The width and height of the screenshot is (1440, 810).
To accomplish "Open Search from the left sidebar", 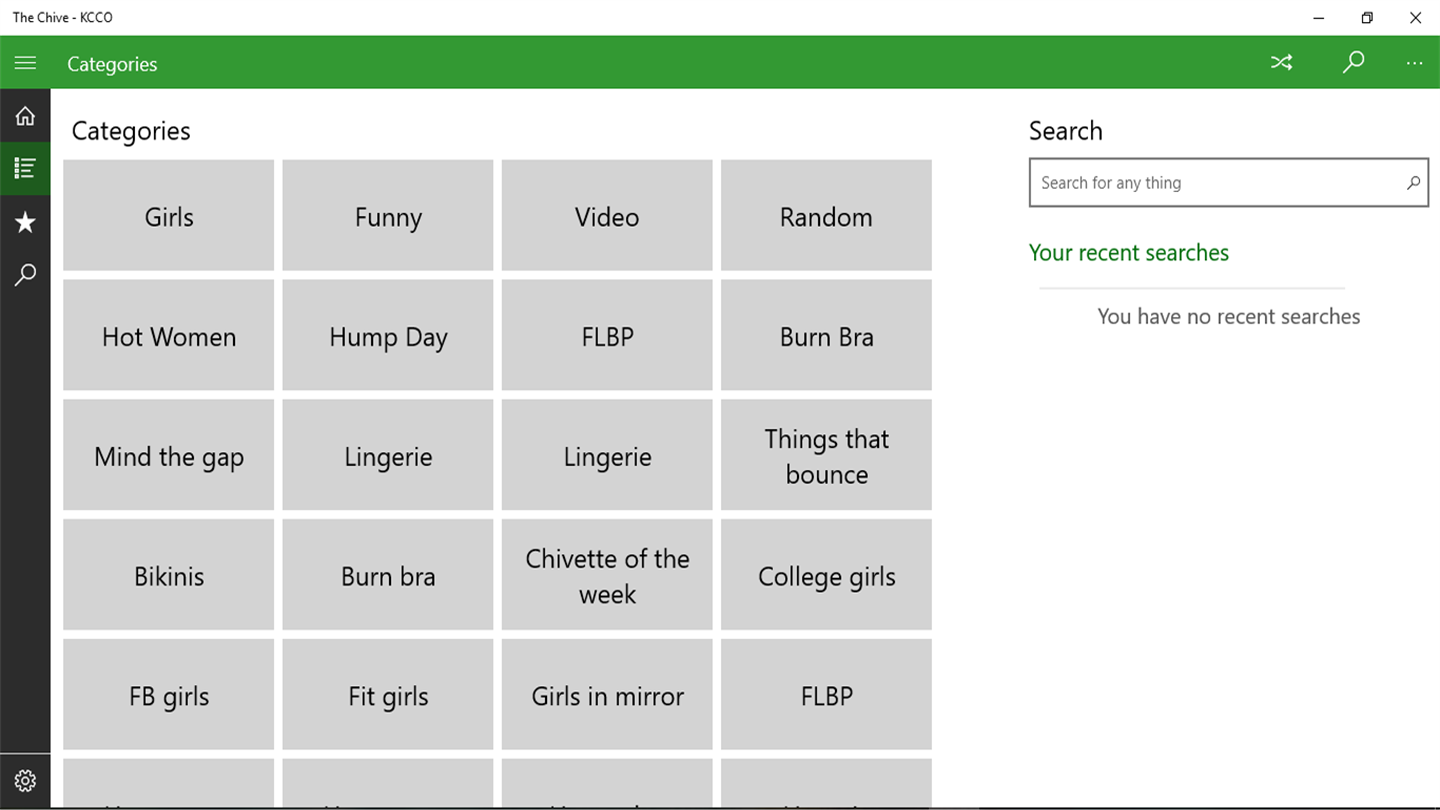I will (x=25, y=275).
